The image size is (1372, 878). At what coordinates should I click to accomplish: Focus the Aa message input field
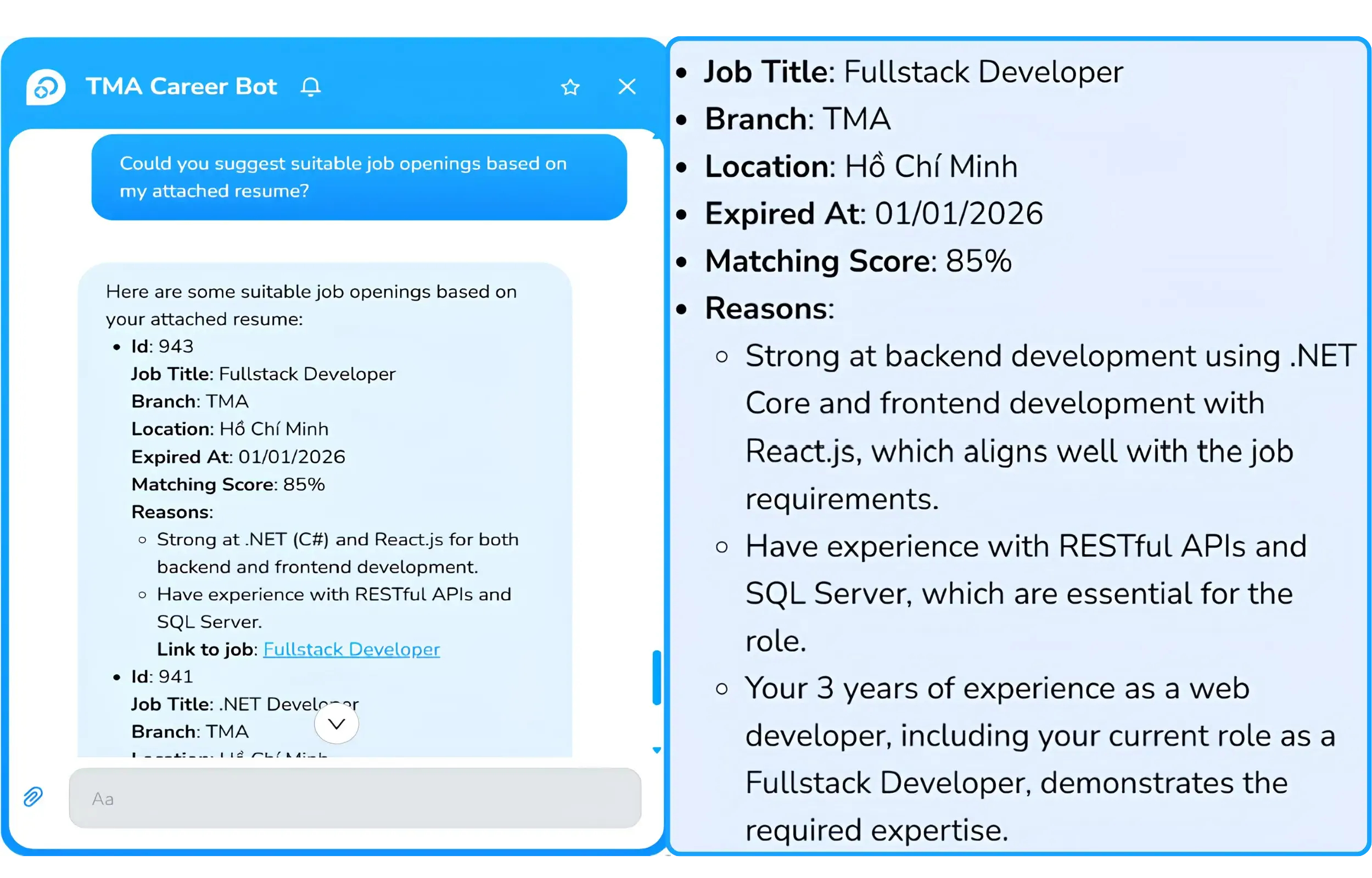tap(355, 798)
